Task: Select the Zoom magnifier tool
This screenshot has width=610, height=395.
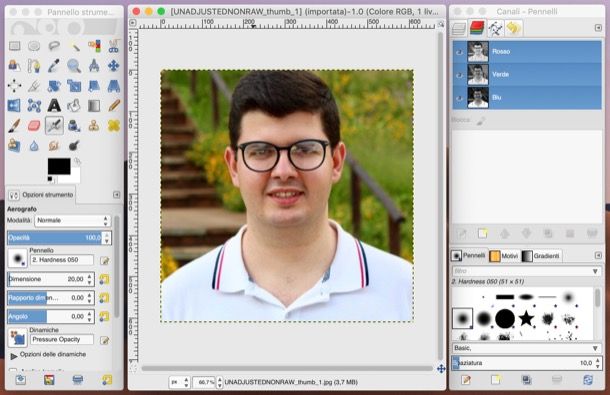Action: [74, 66]
